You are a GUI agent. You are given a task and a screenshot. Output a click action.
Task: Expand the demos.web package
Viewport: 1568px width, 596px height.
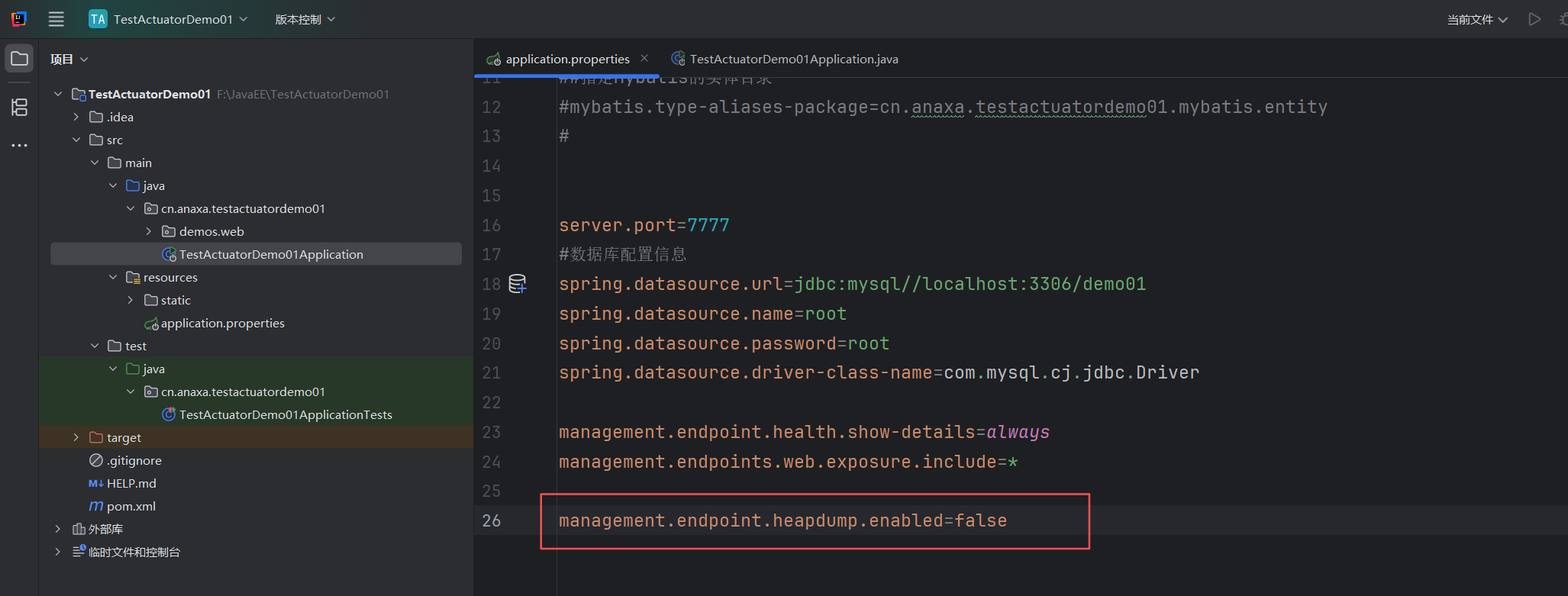pyautogui.click(x=149, y=231)
